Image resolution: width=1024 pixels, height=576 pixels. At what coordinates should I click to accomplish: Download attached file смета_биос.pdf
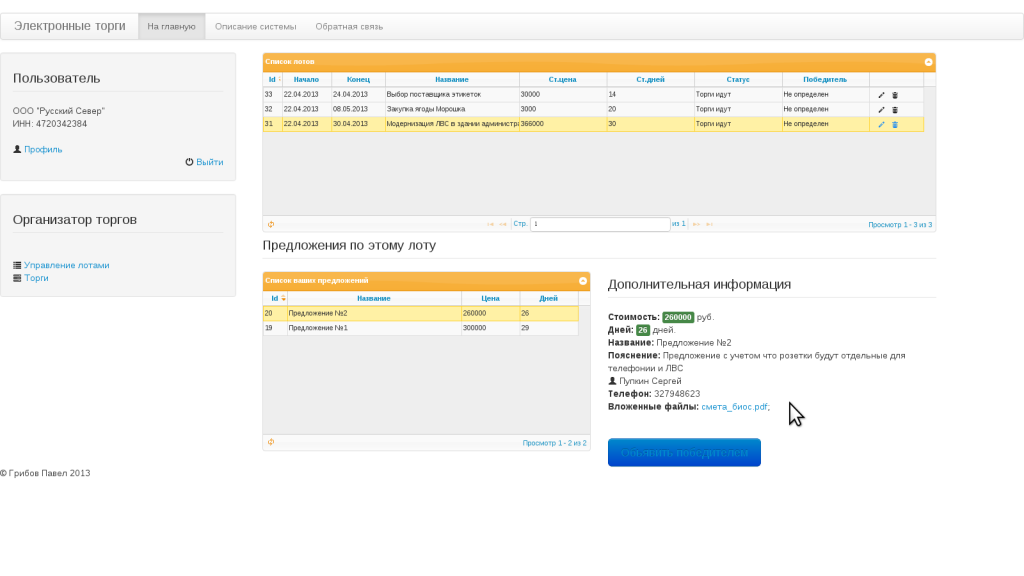[734, 406]
